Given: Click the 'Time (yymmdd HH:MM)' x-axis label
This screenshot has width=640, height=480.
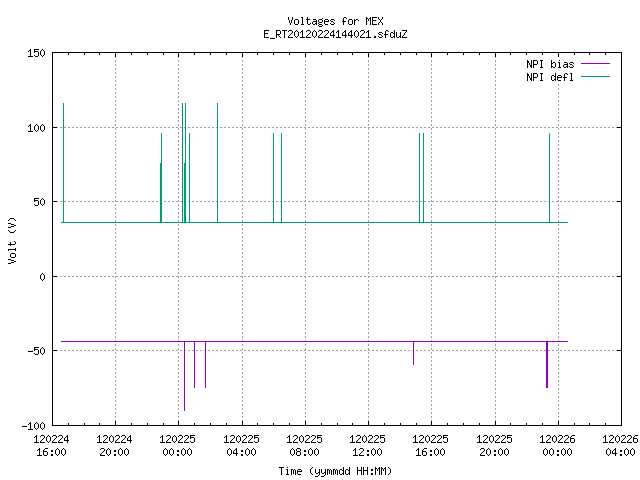Looking at the screenshot, I should tap(335, 471).
